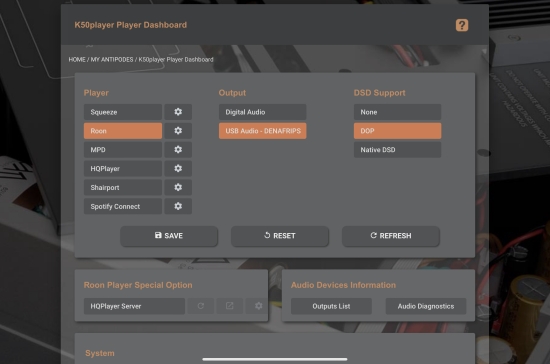The width and height of the screenshot is (550, 364).
Task: Click the System section heading
Action: pos(100,353)
